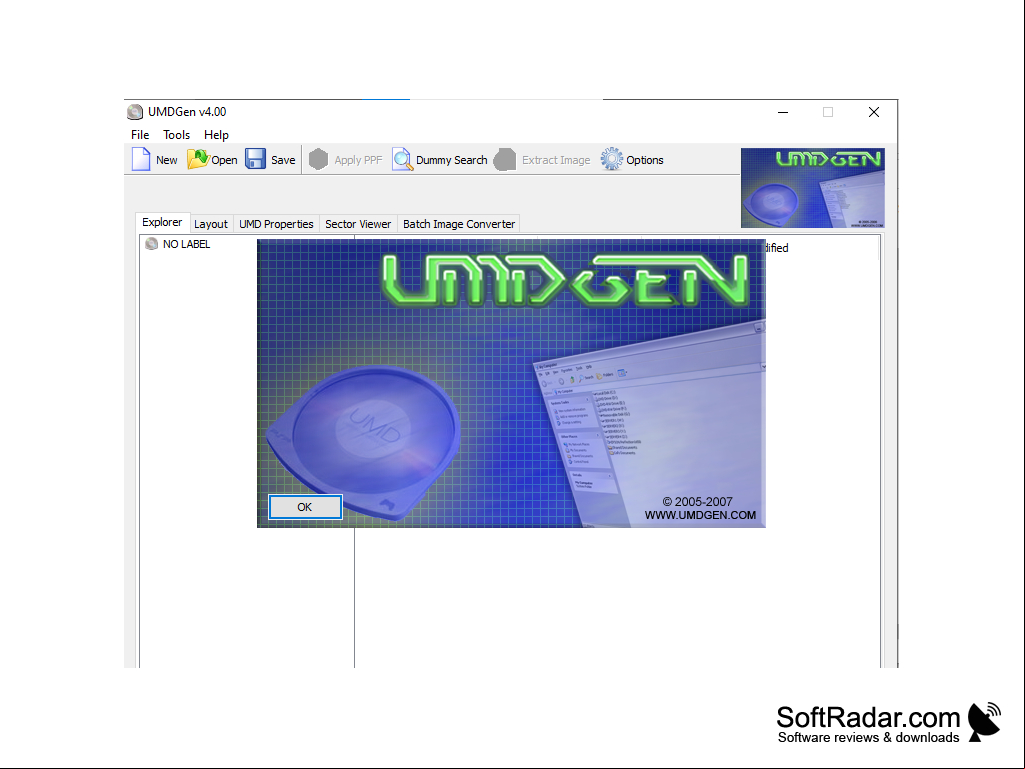Select the NO LABEL tree entry

click(x=186, y=244)
